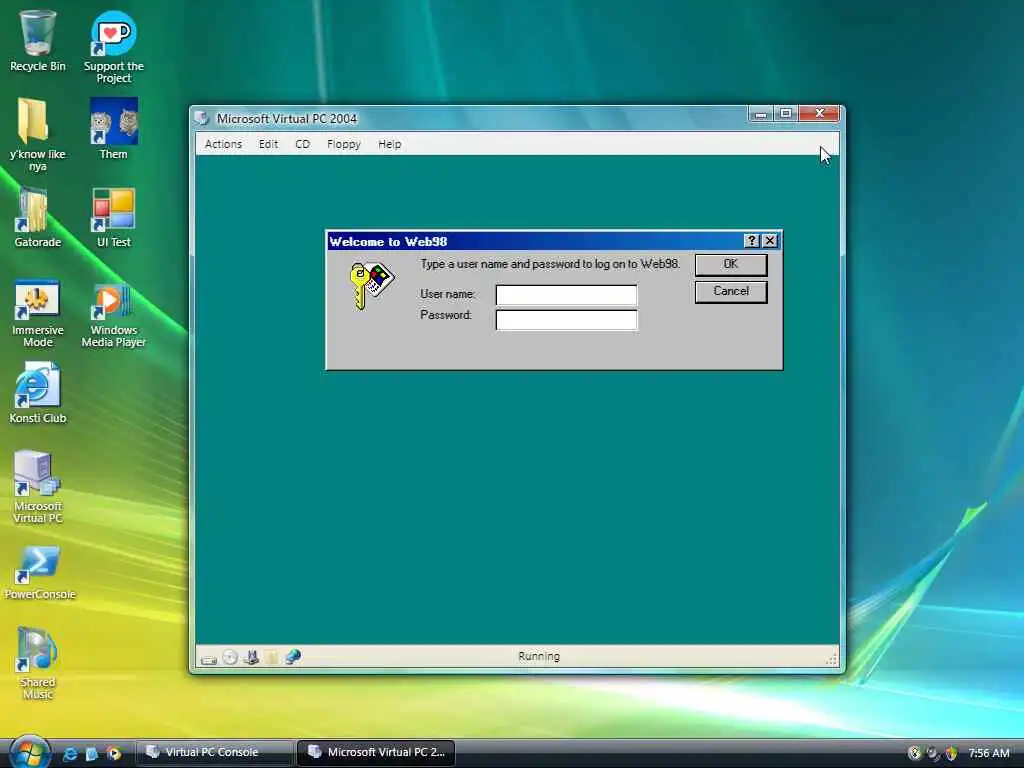The width and height of the screenshot is (1024, 768).
Task: Click OK in the Web98 login dialog
Action: (731, 264)
